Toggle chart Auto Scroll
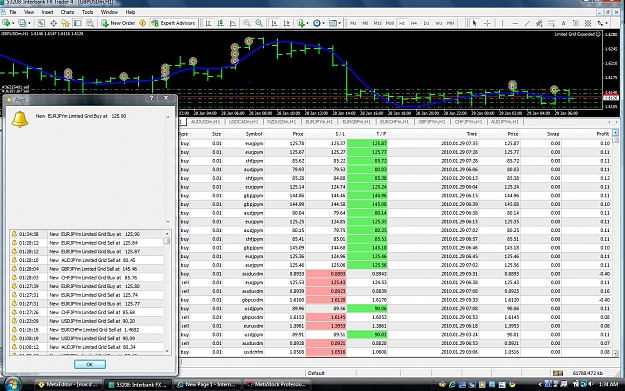 point(274,23)
